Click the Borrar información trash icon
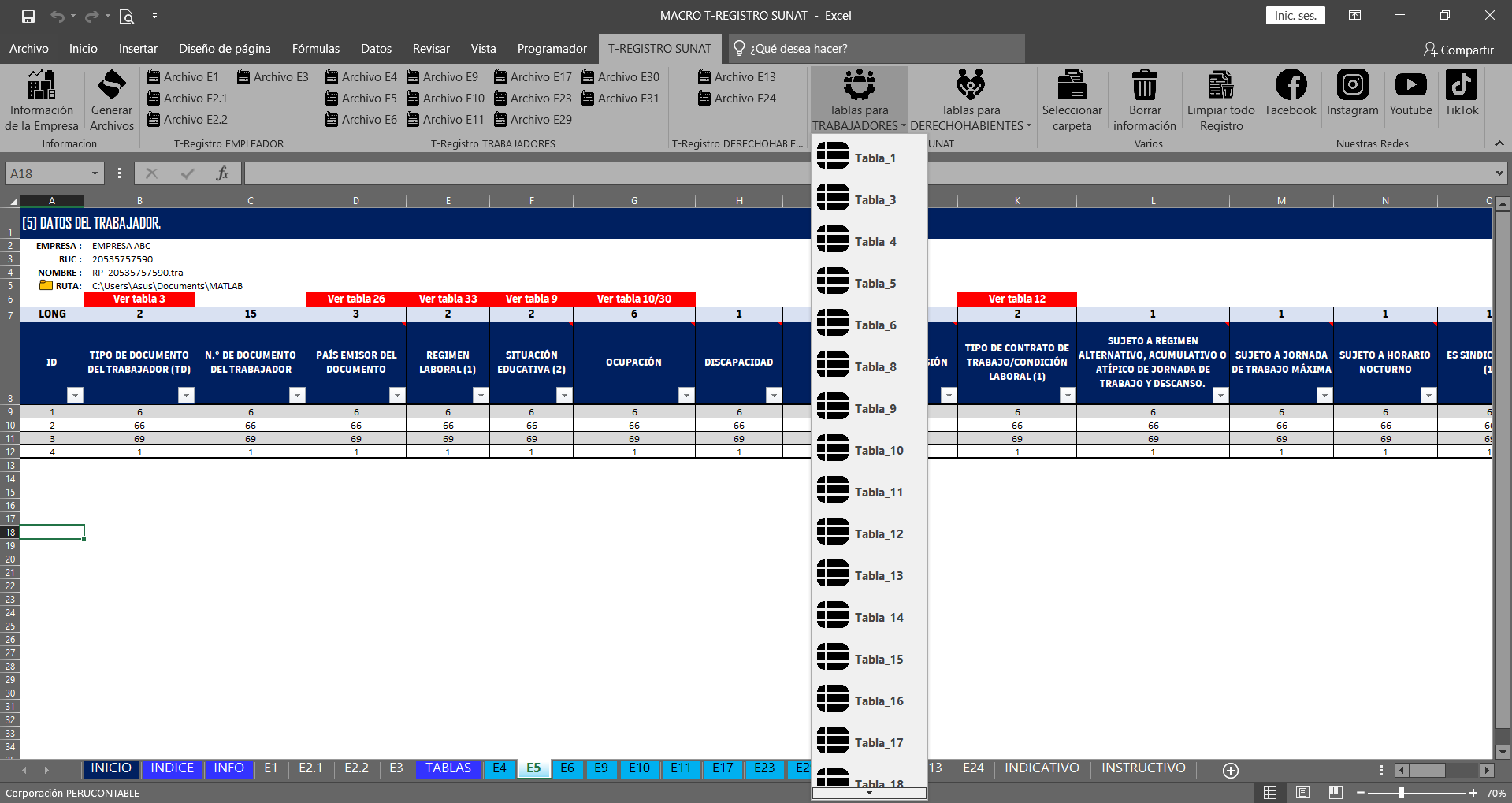The image size is (1512, 803). tap(1144, 85)
